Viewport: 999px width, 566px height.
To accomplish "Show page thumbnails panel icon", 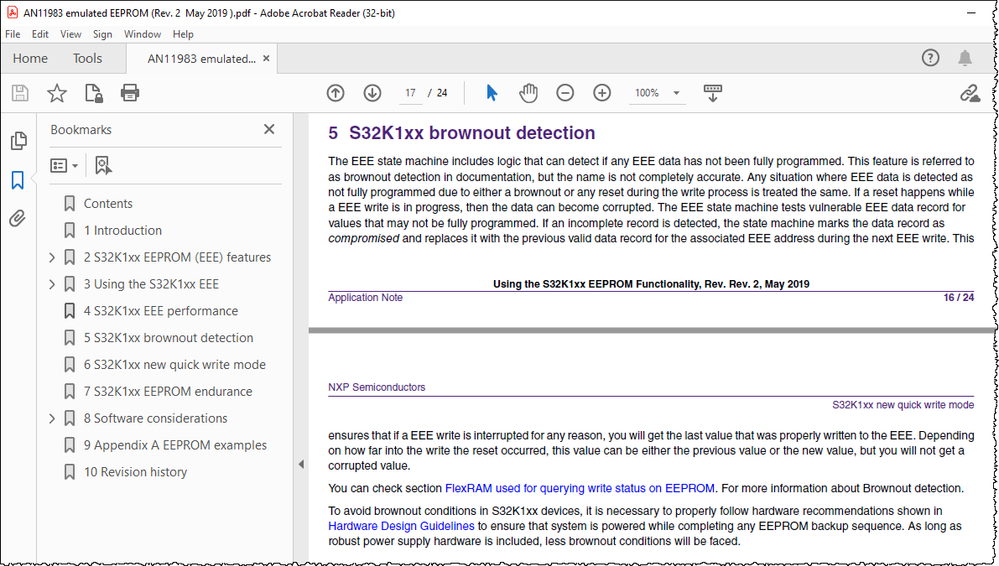I will 18,140.
